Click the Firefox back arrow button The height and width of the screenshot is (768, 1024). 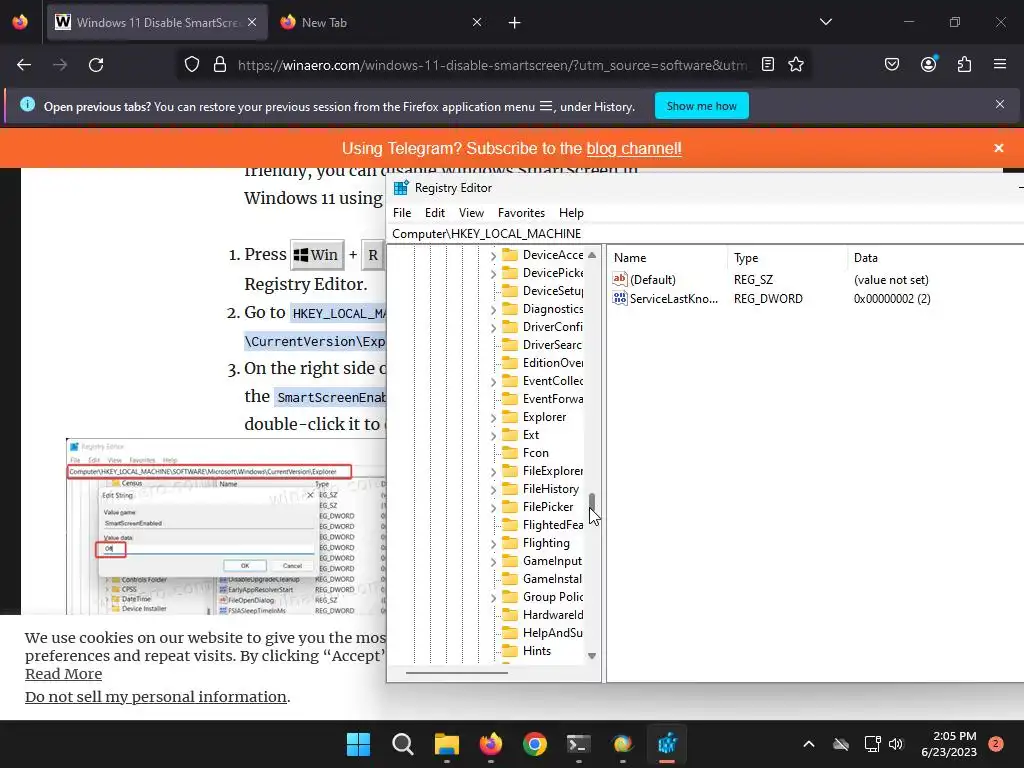(24, 65)
